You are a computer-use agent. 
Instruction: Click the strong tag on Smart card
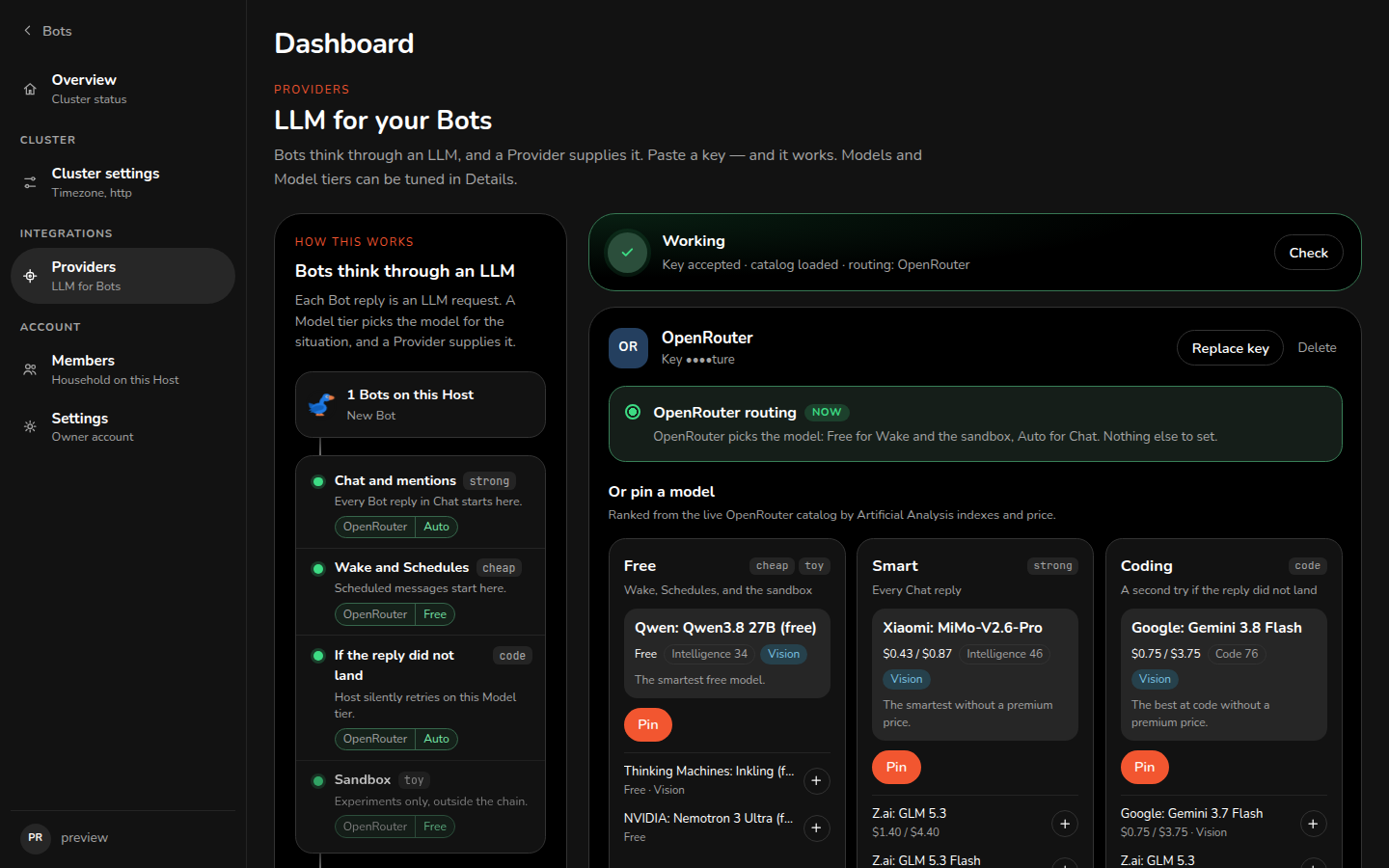[1052, 566]
